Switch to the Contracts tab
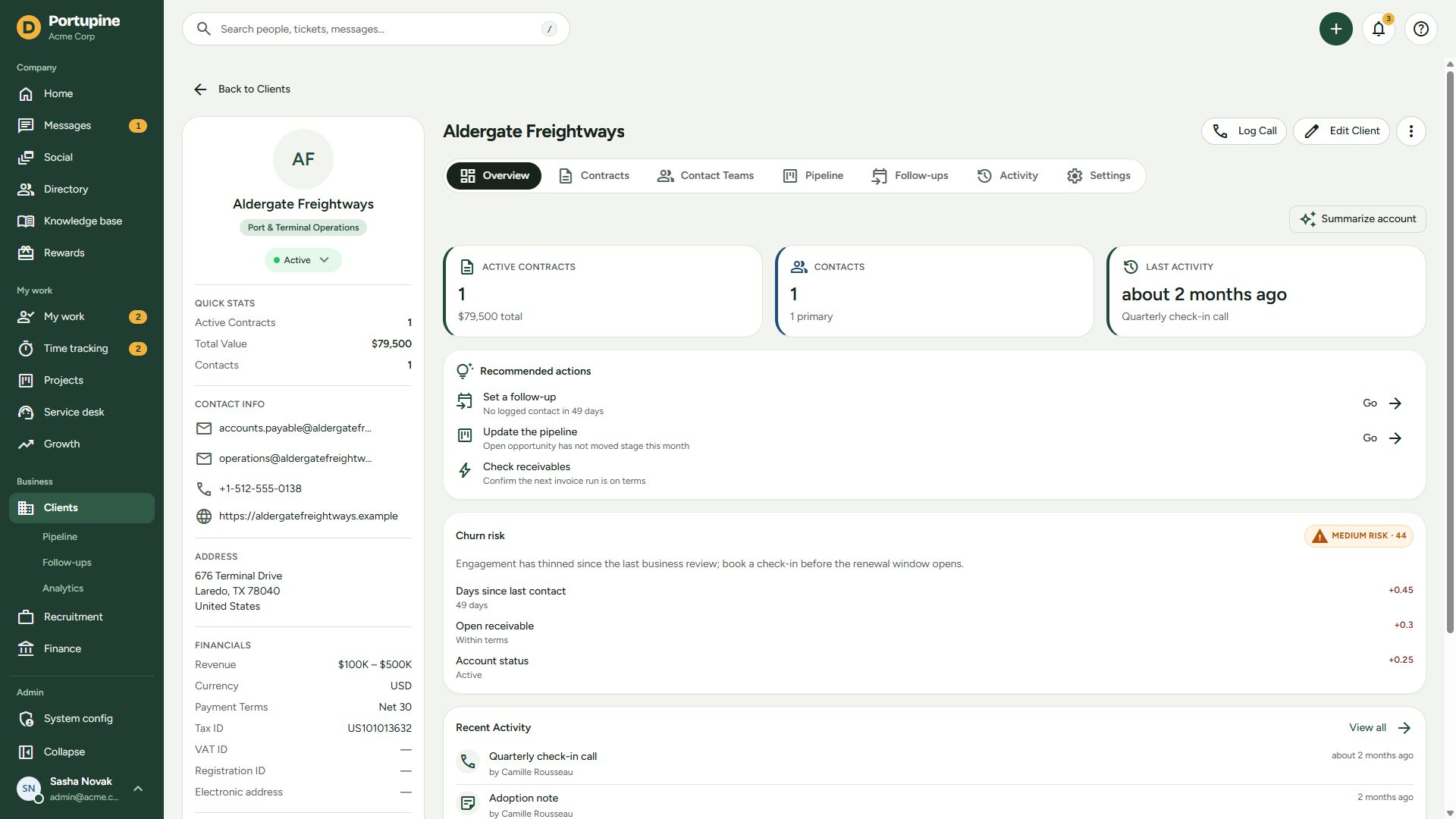 (594, 176)
